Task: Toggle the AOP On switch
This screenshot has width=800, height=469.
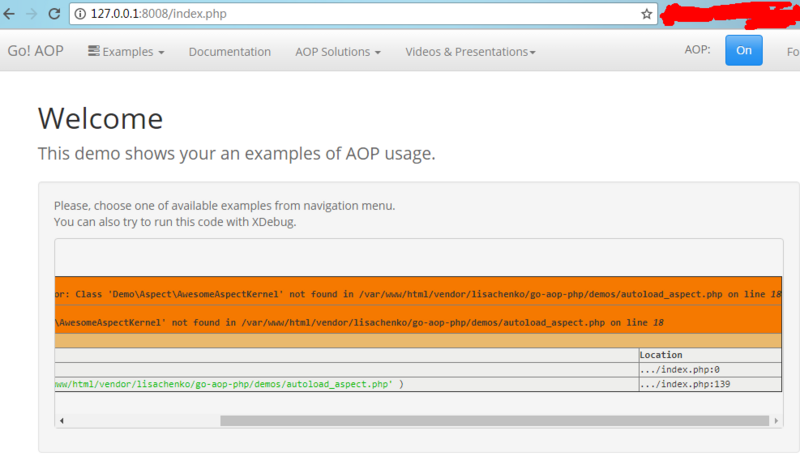Action: pyautogui.click(x=743, y=51)
